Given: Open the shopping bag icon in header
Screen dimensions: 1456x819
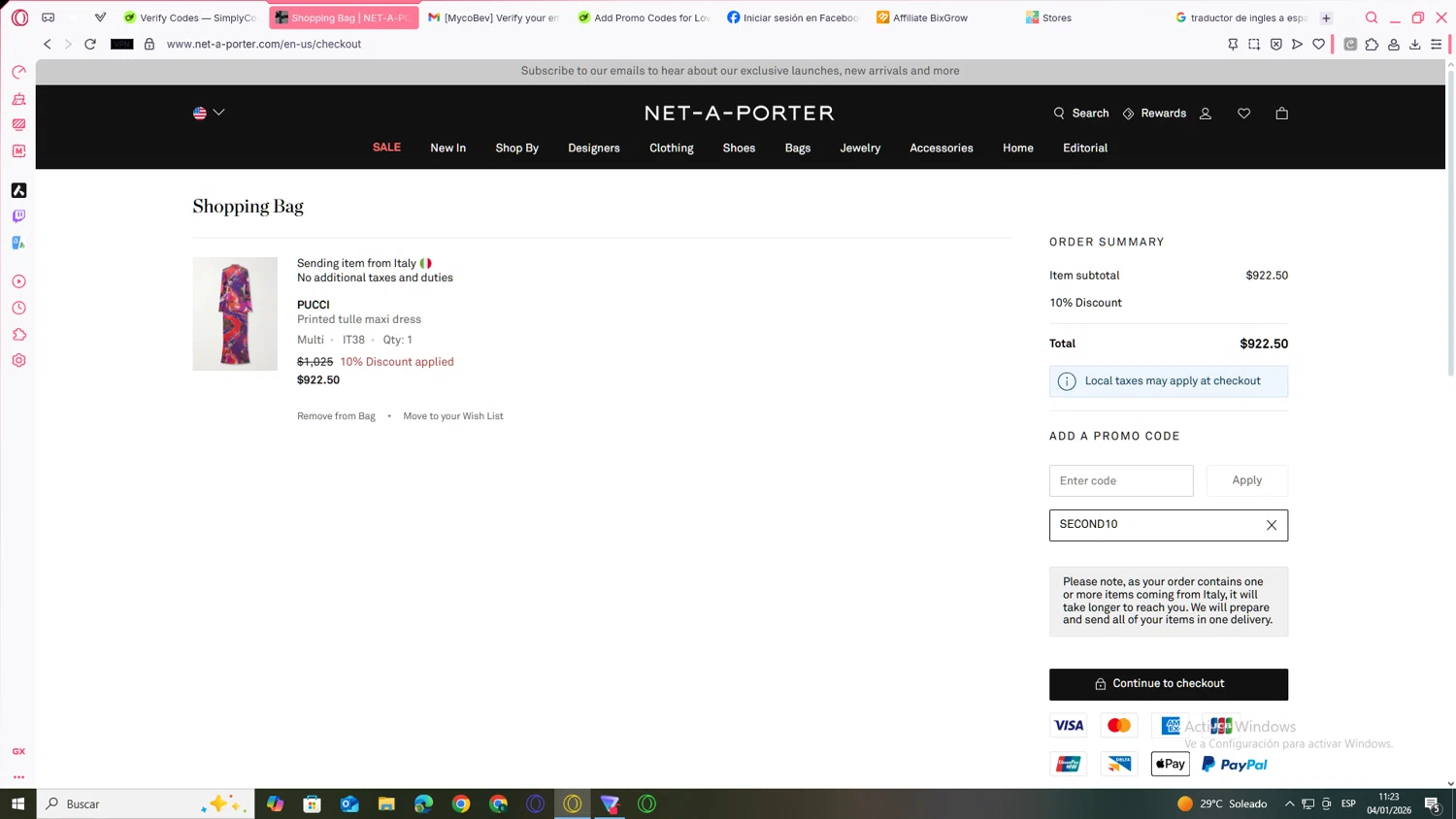Looking at the screenshot, I should click(1281, 114).
